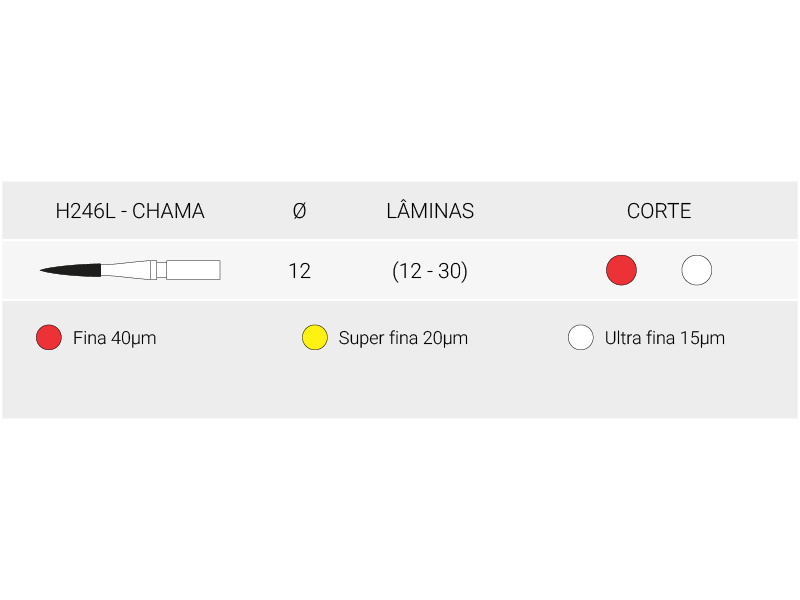Screen dimensions: 800x600
Task: Click the Ultra fina 15µm label text
Action: (x=665, y=338)
